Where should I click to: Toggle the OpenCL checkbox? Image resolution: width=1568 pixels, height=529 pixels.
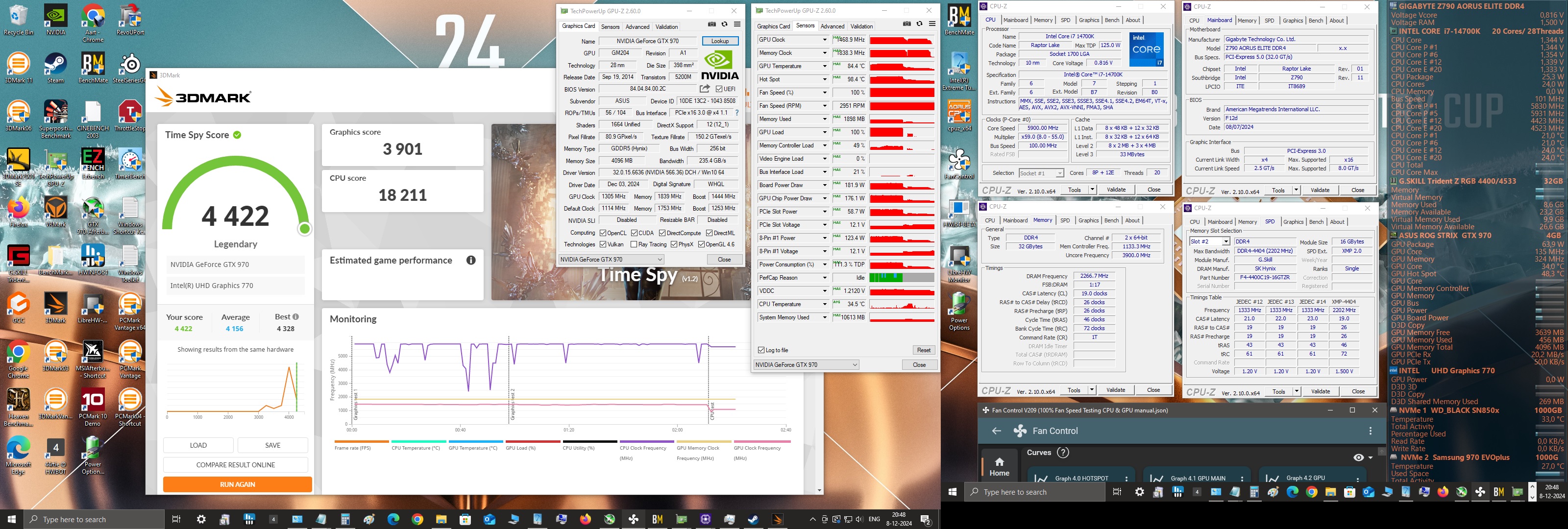click(603, 233)
